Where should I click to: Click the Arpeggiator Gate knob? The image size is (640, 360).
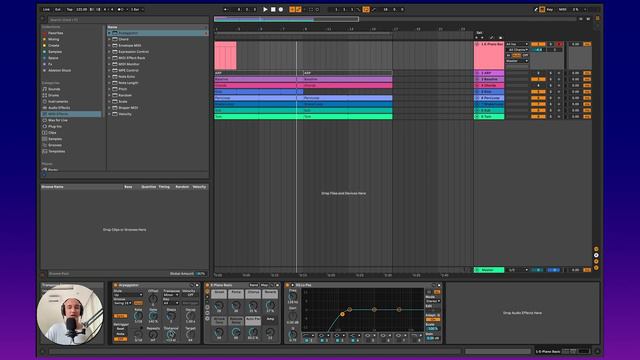pyautogui.click(x=153, y=316)
